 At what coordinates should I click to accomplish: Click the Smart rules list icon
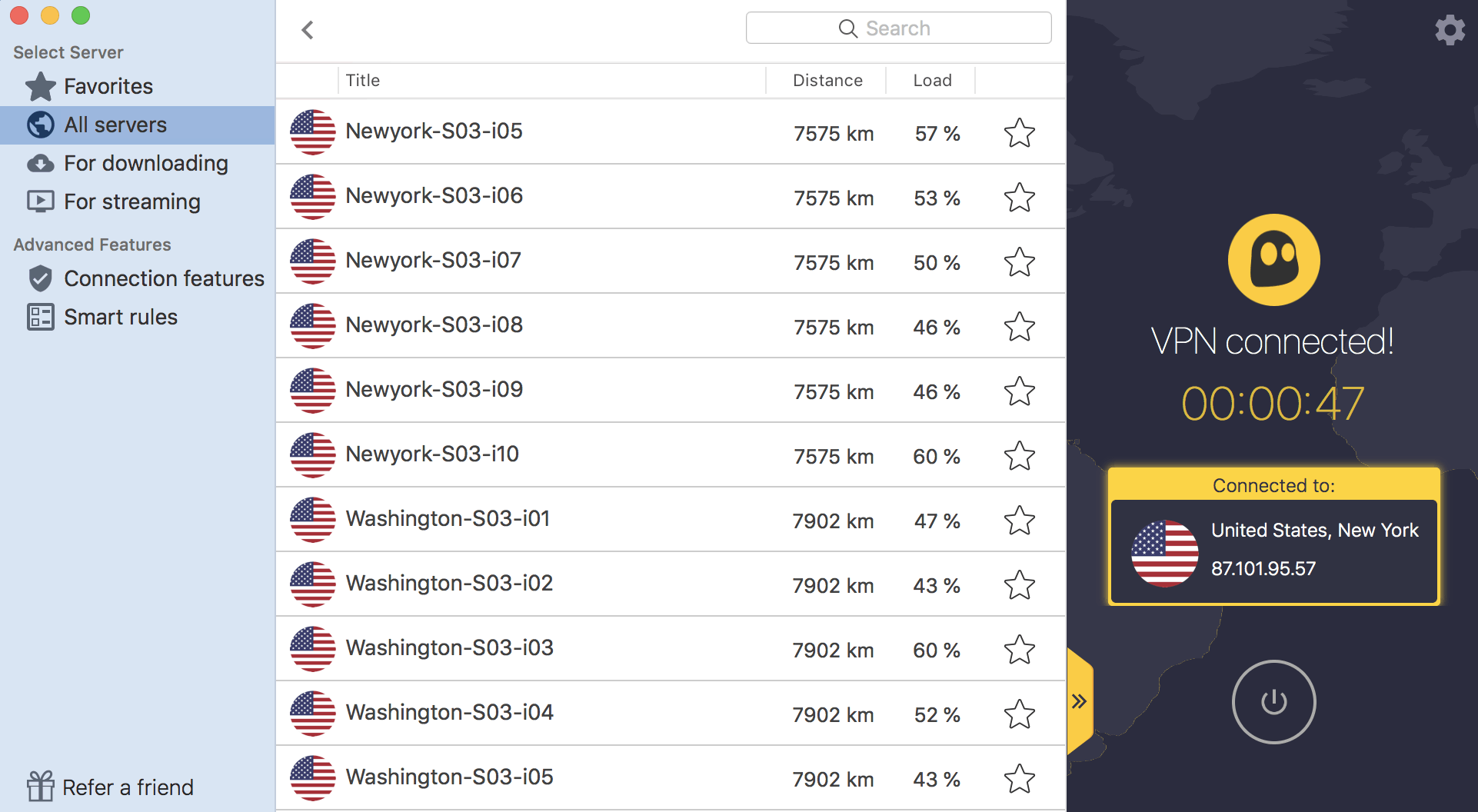40,317
